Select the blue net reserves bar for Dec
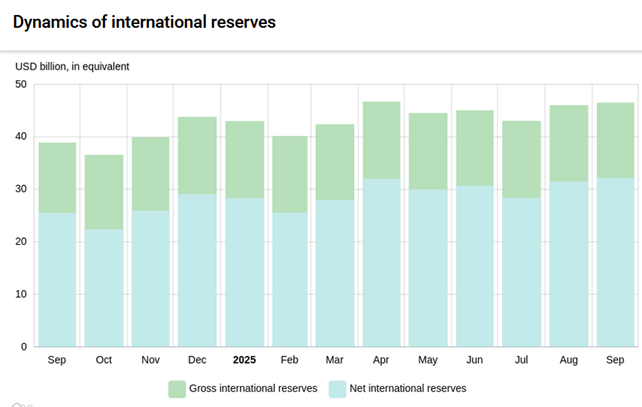 click(196, 270)
